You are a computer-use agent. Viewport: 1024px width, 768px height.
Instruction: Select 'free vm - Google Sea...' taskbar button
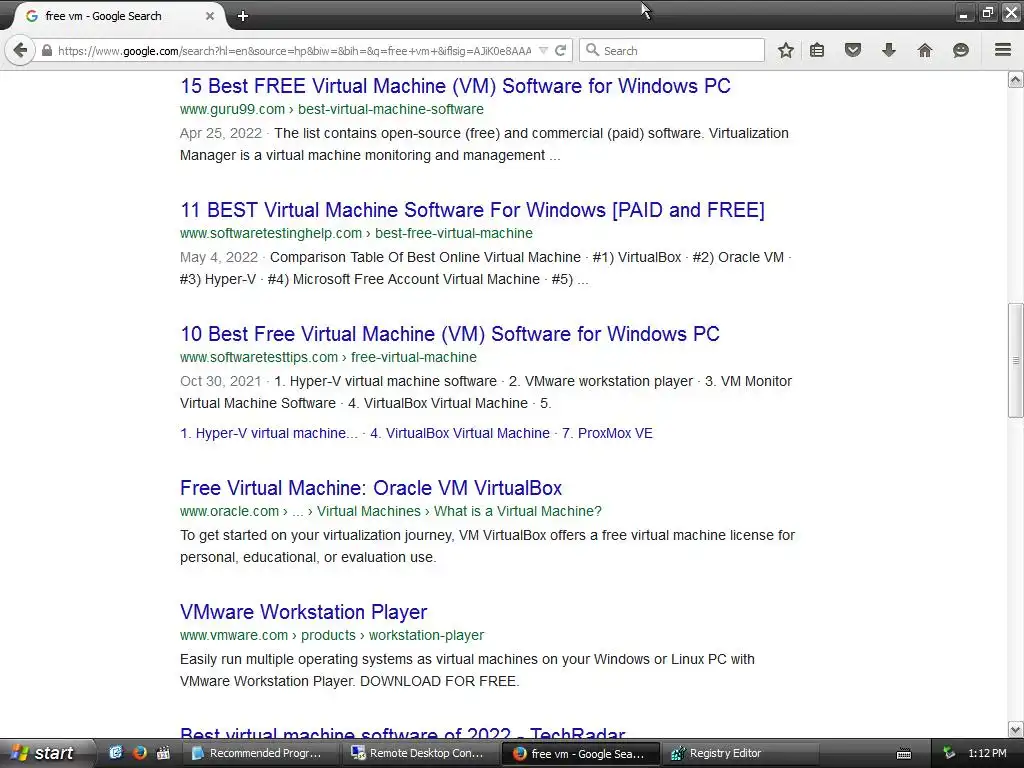[580, 753]
